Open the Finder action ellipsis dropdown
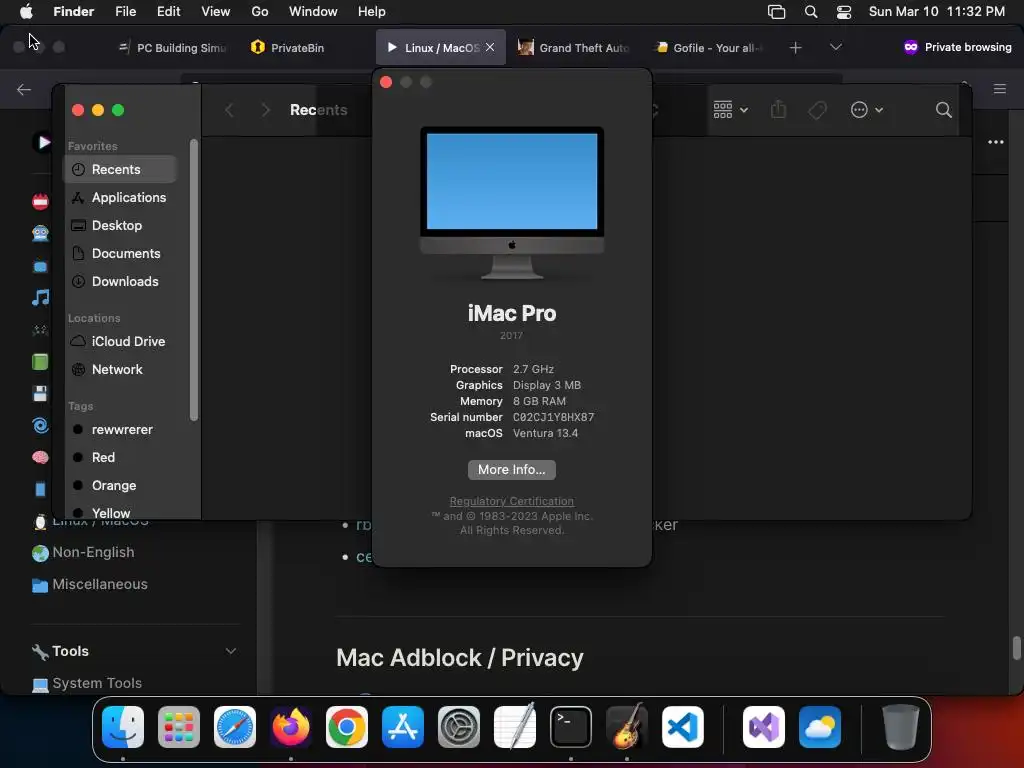Screen dimensions: 1024x768 867,110
